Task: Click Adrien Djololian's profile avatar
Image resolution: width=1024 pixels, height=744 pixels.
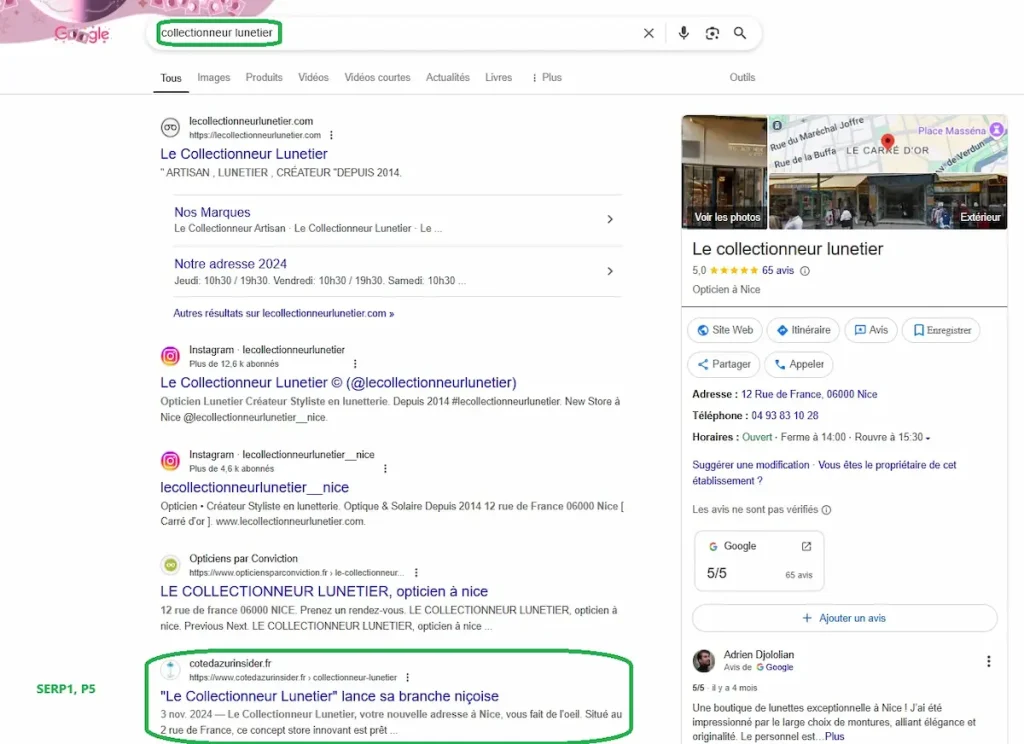Action: 703,661
